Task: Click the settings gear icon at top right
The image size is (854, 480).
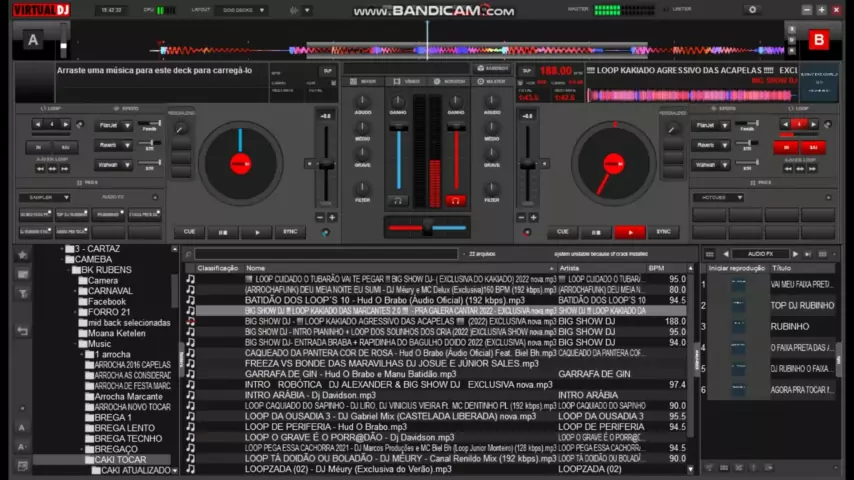Action: pyautogui.click(x=753, y=10)
